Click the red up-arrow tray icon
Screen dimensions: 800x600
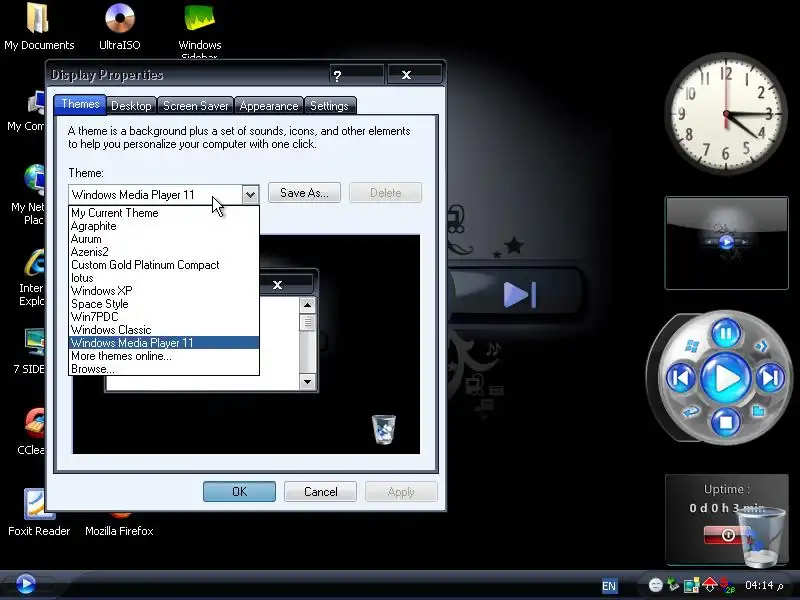point(709,584)
